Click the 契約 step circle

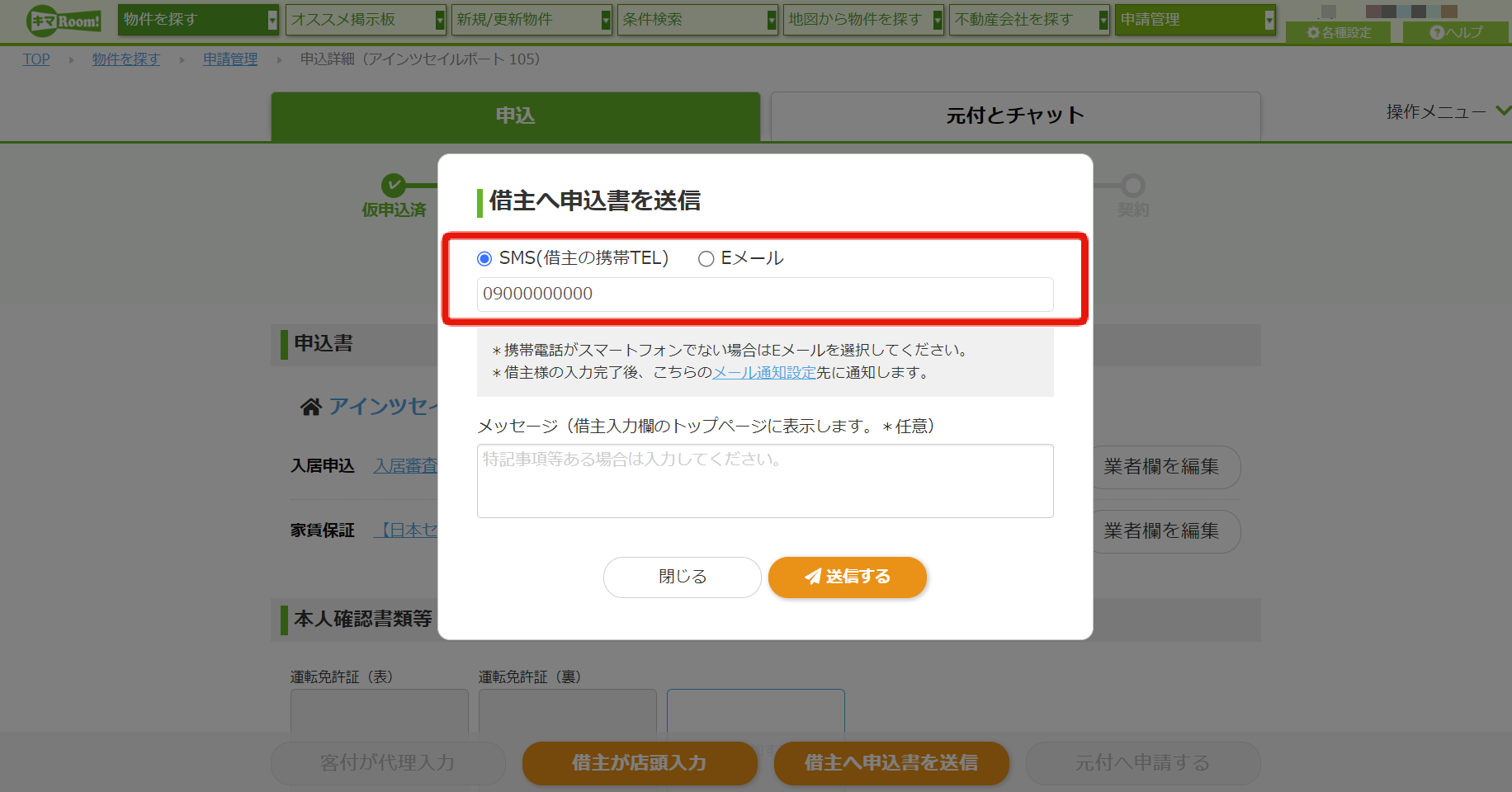click(x=1133, y=185)
